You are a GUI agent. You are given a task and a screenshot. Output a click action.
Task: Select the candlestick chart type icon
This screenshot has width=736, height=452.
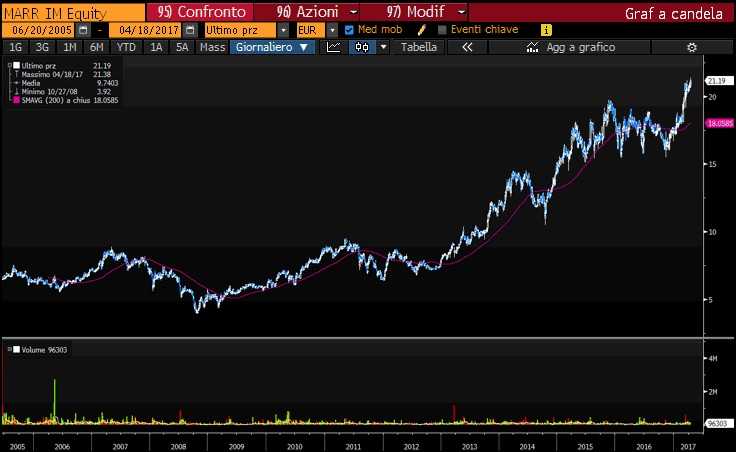coord(357,47)
